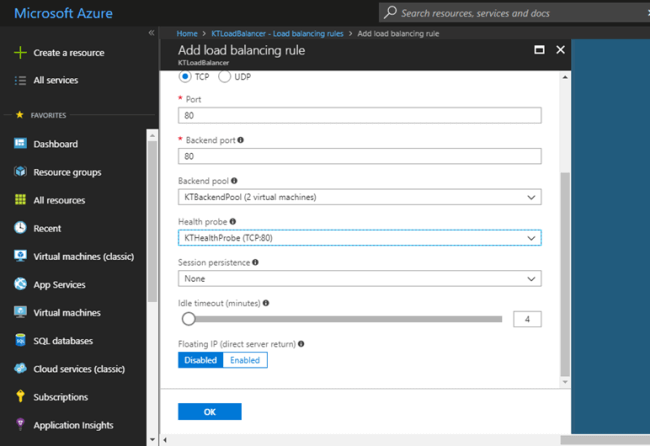
Task: Enable Floating IP direct server return
Action: (x=245, y=360)
